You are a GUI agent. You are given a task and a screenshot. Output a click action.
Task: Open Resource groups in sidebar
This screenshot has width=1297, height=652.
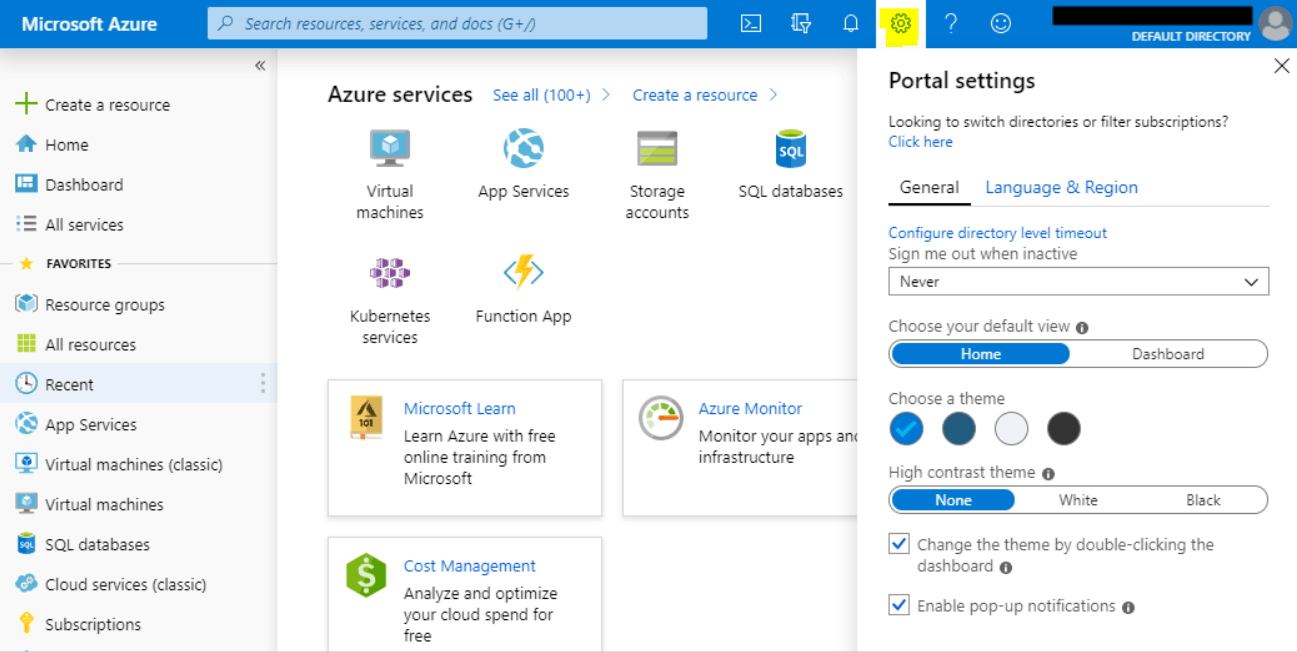[90, 305]
